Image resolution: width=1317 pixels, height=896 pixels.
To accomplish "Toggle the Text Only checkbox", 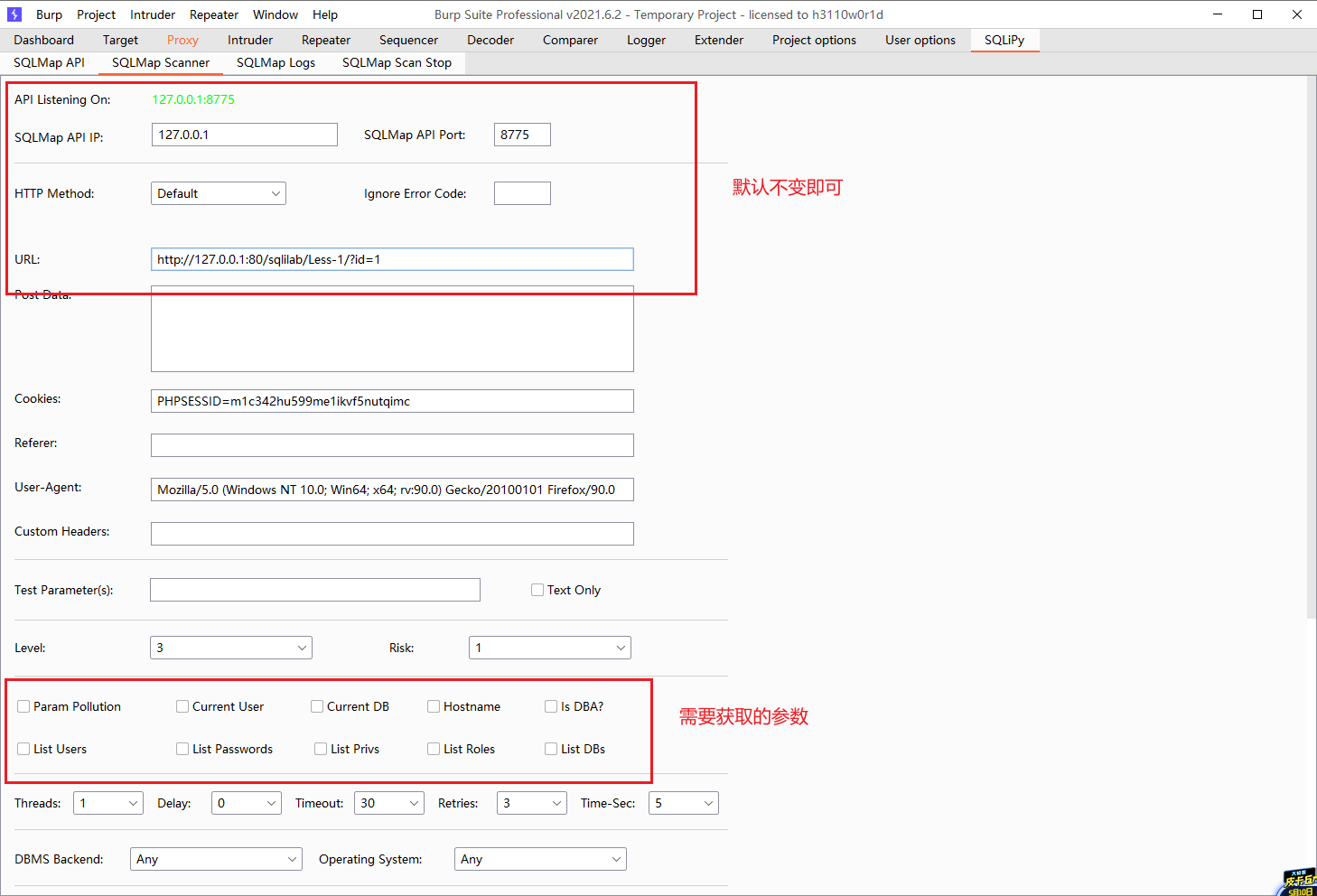I will pos(537,590).
